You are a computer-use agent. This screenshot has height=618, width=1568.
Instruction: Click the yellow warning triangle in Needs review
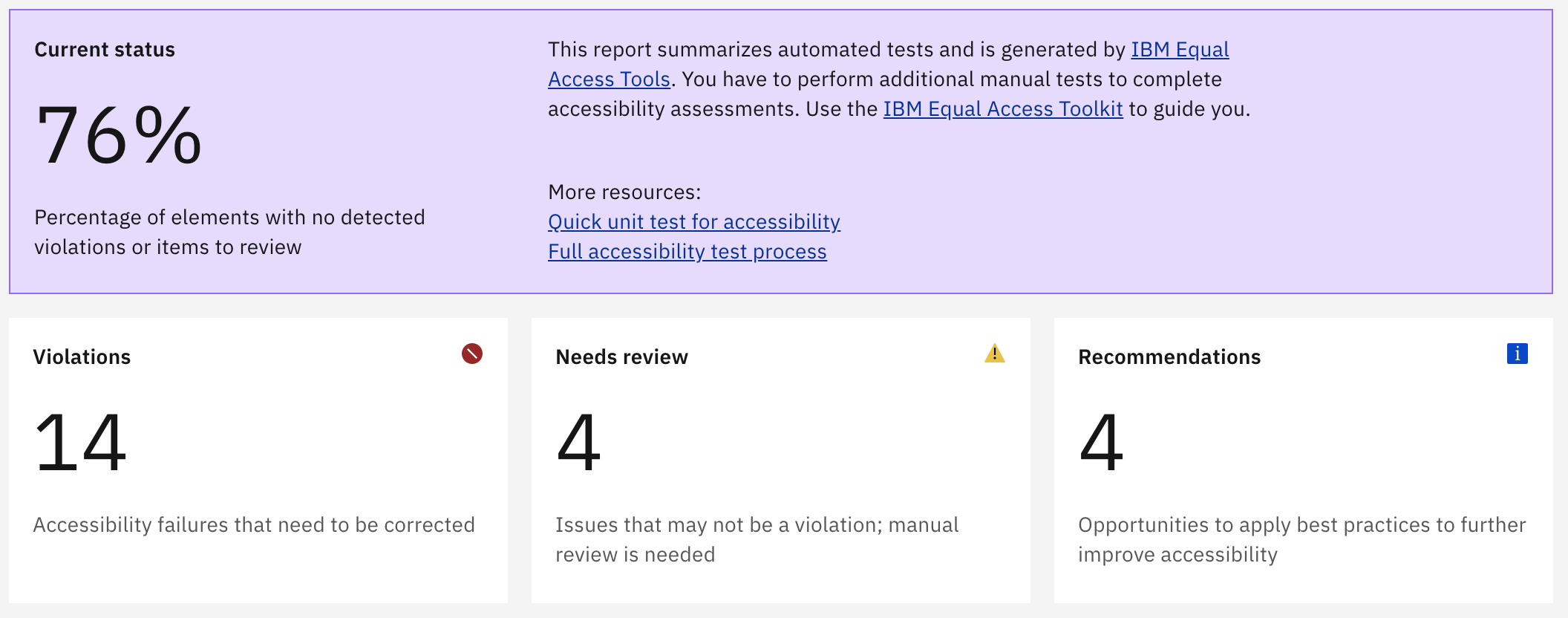tap(995, 354)
